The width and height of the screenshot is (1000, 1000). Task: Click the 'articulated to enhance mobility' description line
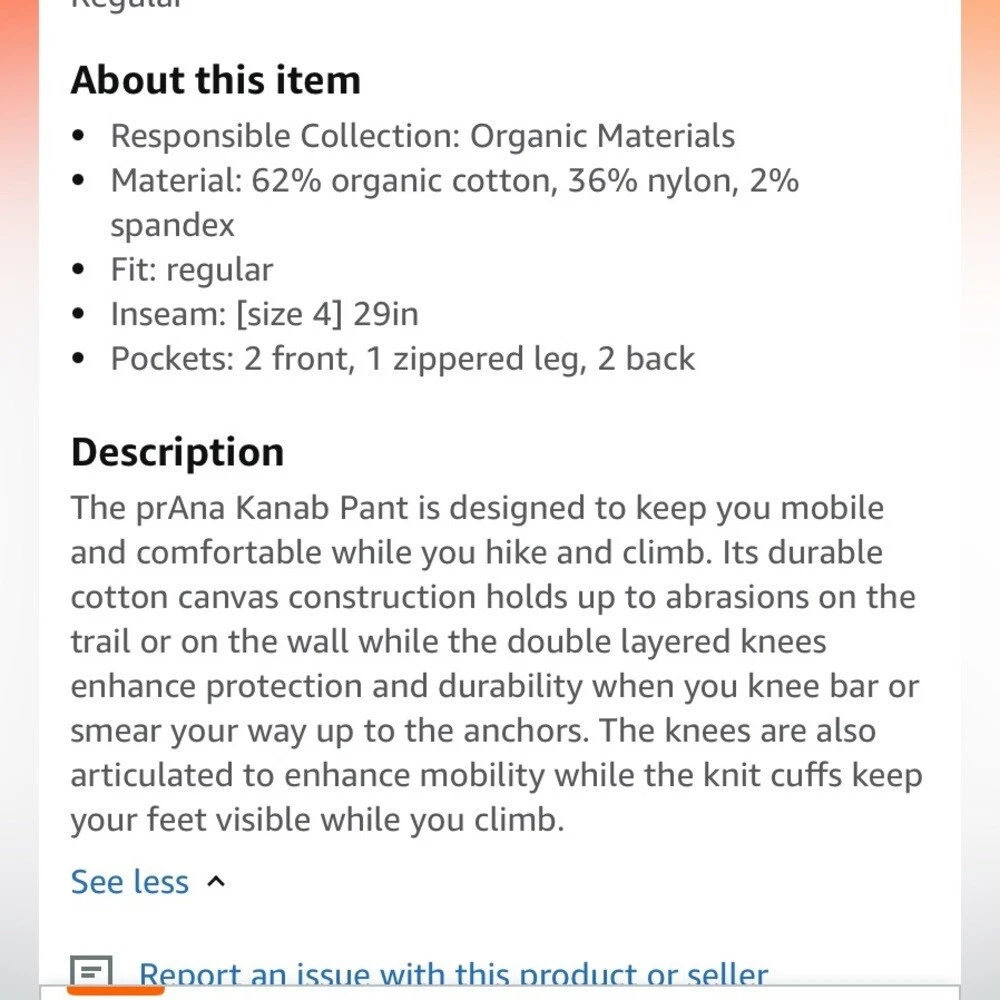pyautogui.click(x=496, y=775)
